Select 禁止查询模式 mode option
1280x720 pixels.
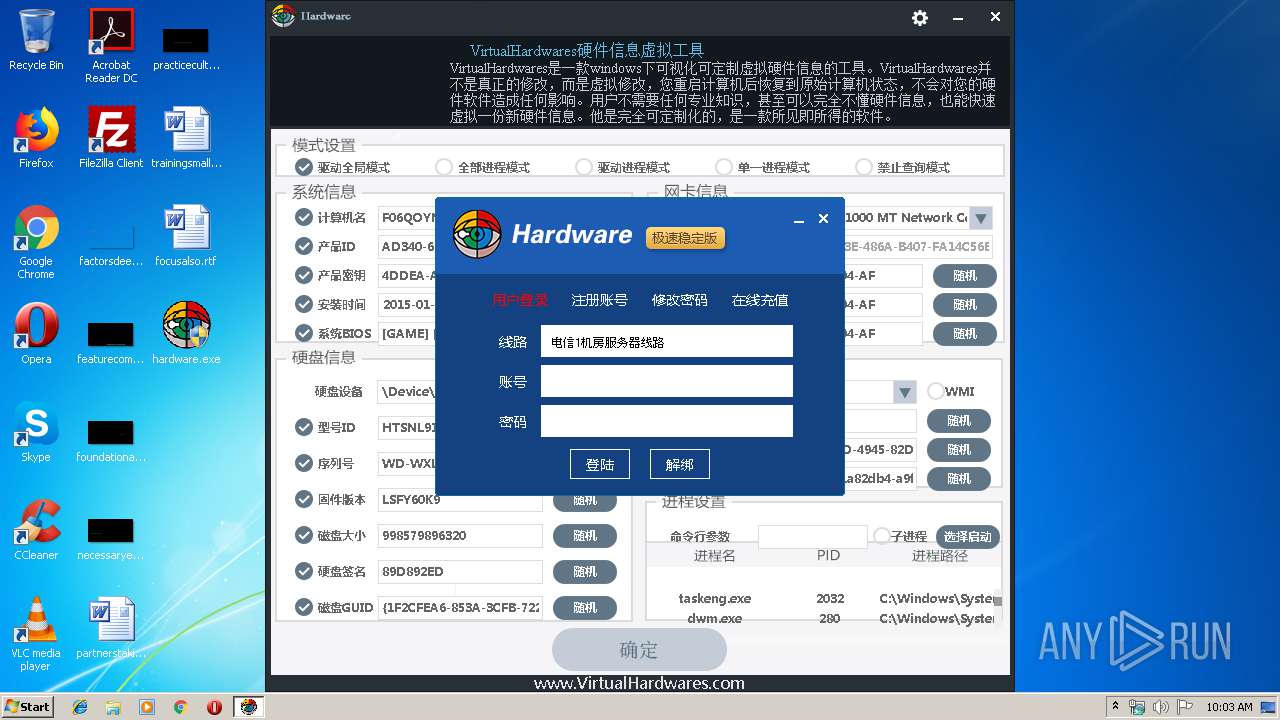coord(902,167)
